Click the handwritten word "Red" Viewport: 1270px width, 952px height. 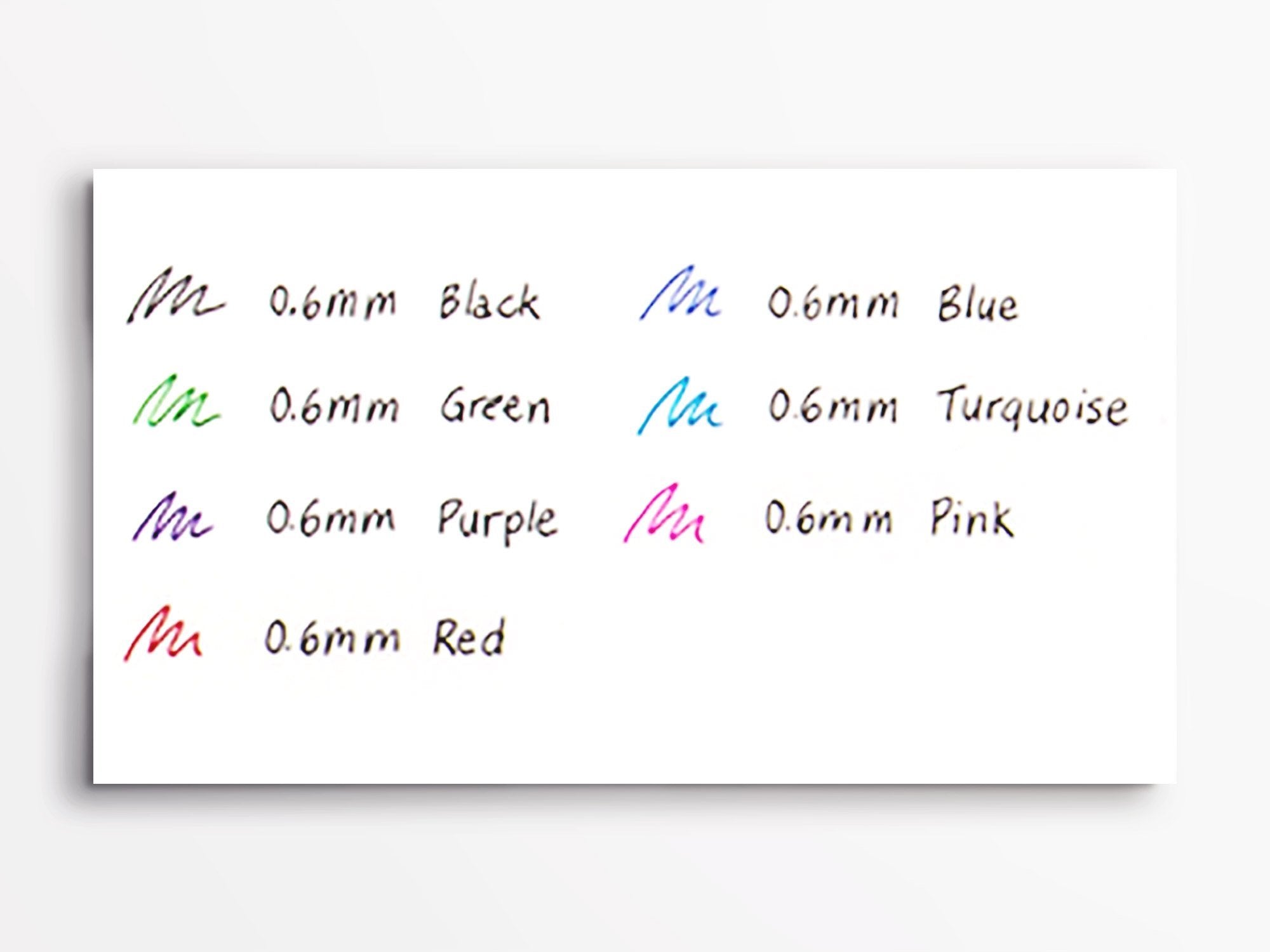[469, 638]
